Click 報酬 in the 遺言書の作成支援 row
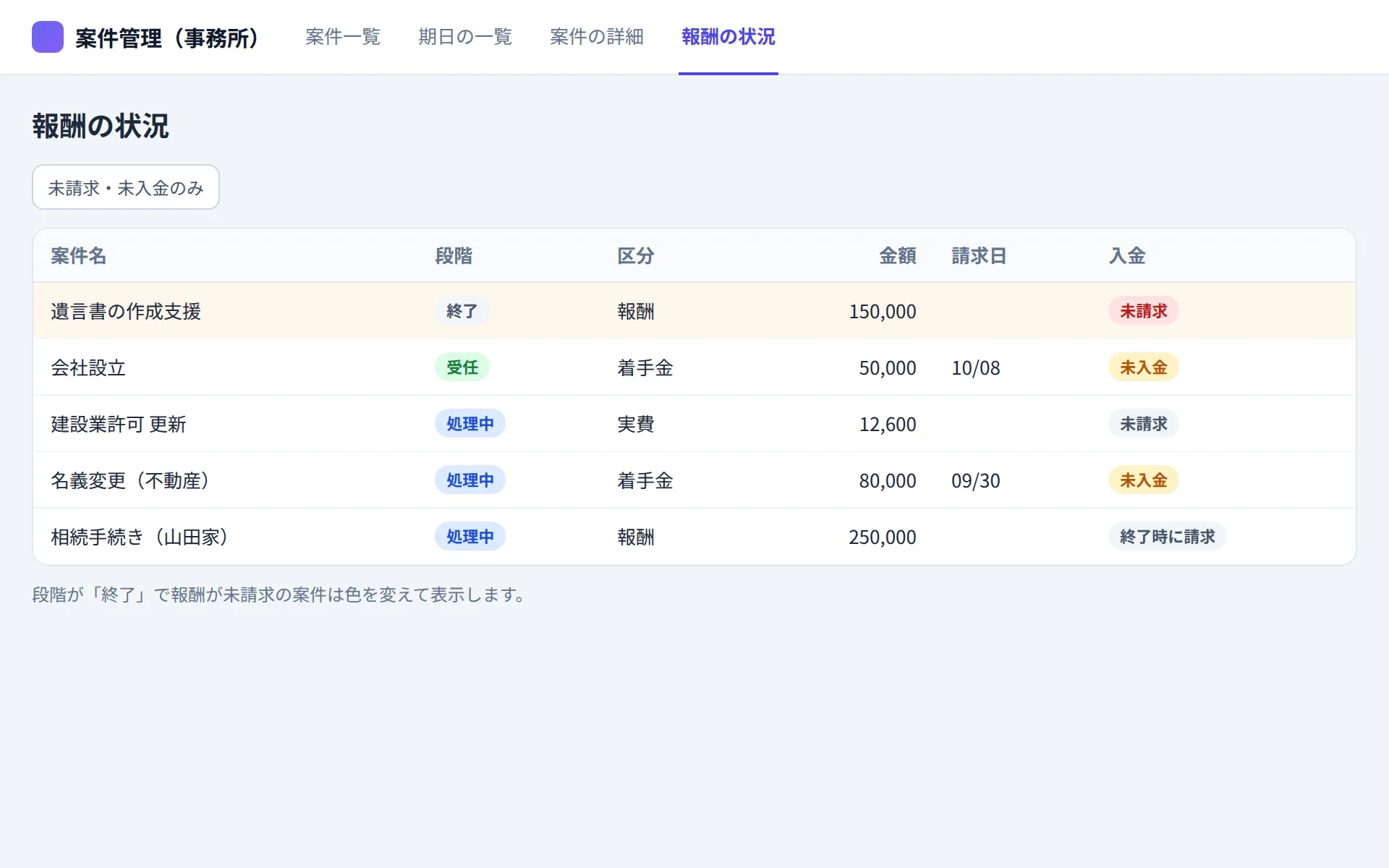 [636, 311]
